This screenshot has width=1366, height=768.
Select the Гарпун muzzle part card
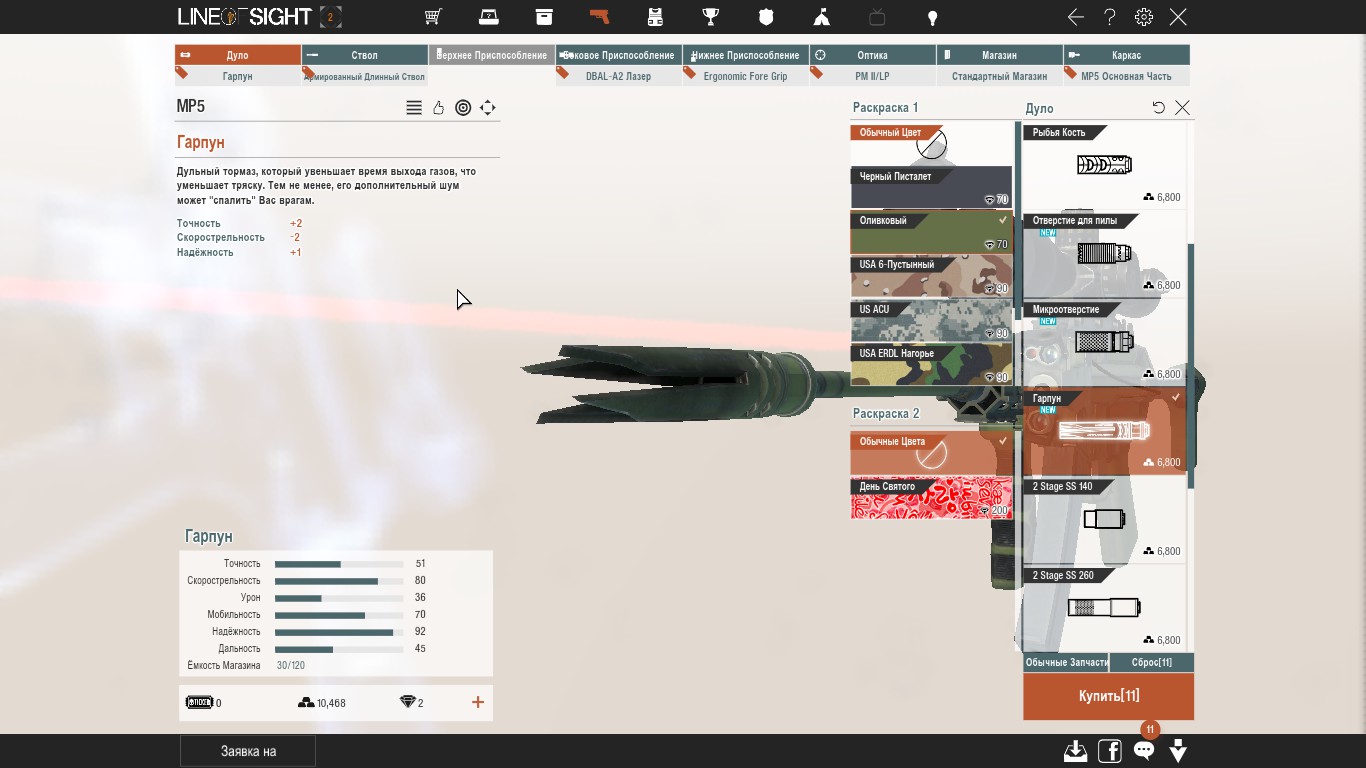point(1104,431)
